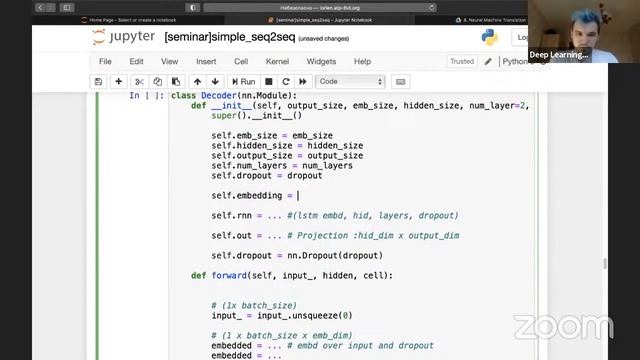Click the browser address bar
The height and width of the screenshot is (360, 640).
(x=320, y=8)
